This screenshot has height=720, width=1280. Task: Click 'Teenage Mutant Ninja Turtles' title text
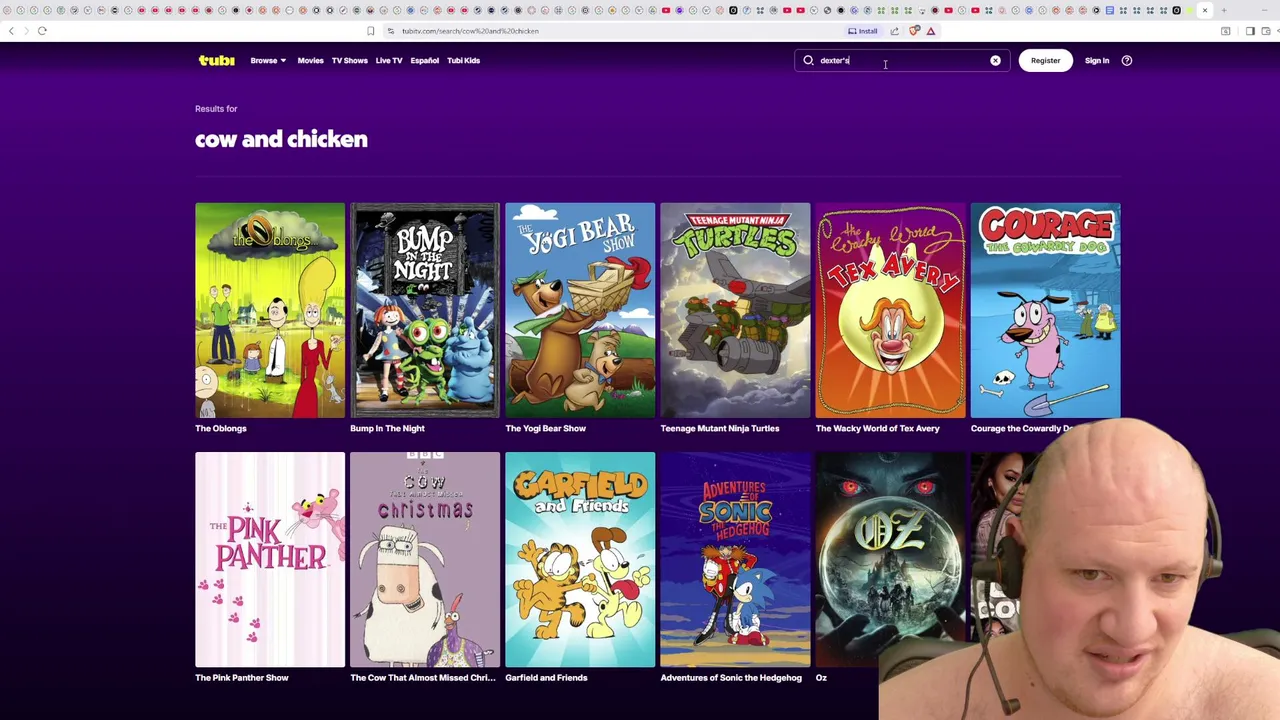719,428
